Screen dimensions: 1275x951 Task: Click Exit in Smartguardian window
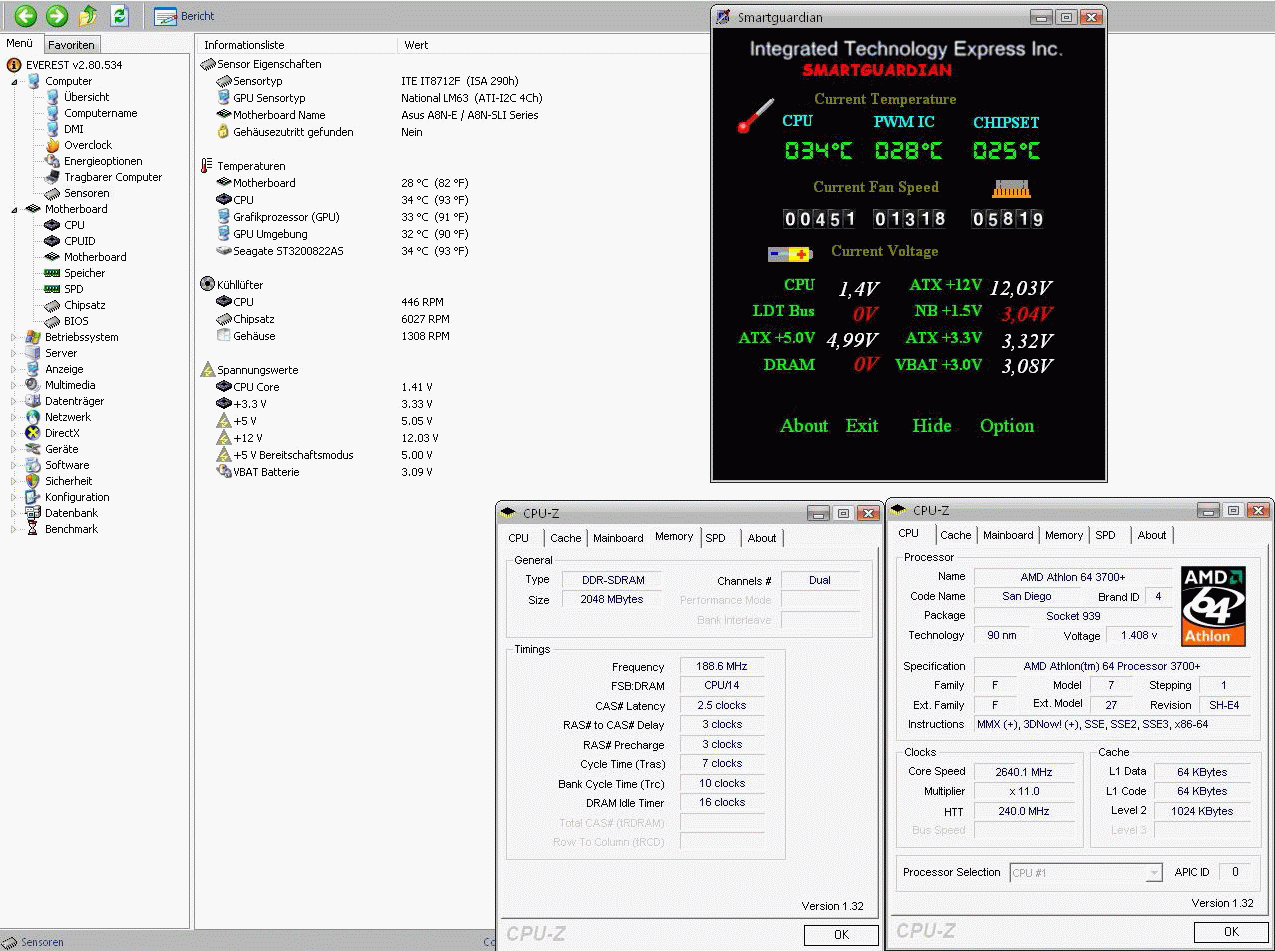[862, 426]
